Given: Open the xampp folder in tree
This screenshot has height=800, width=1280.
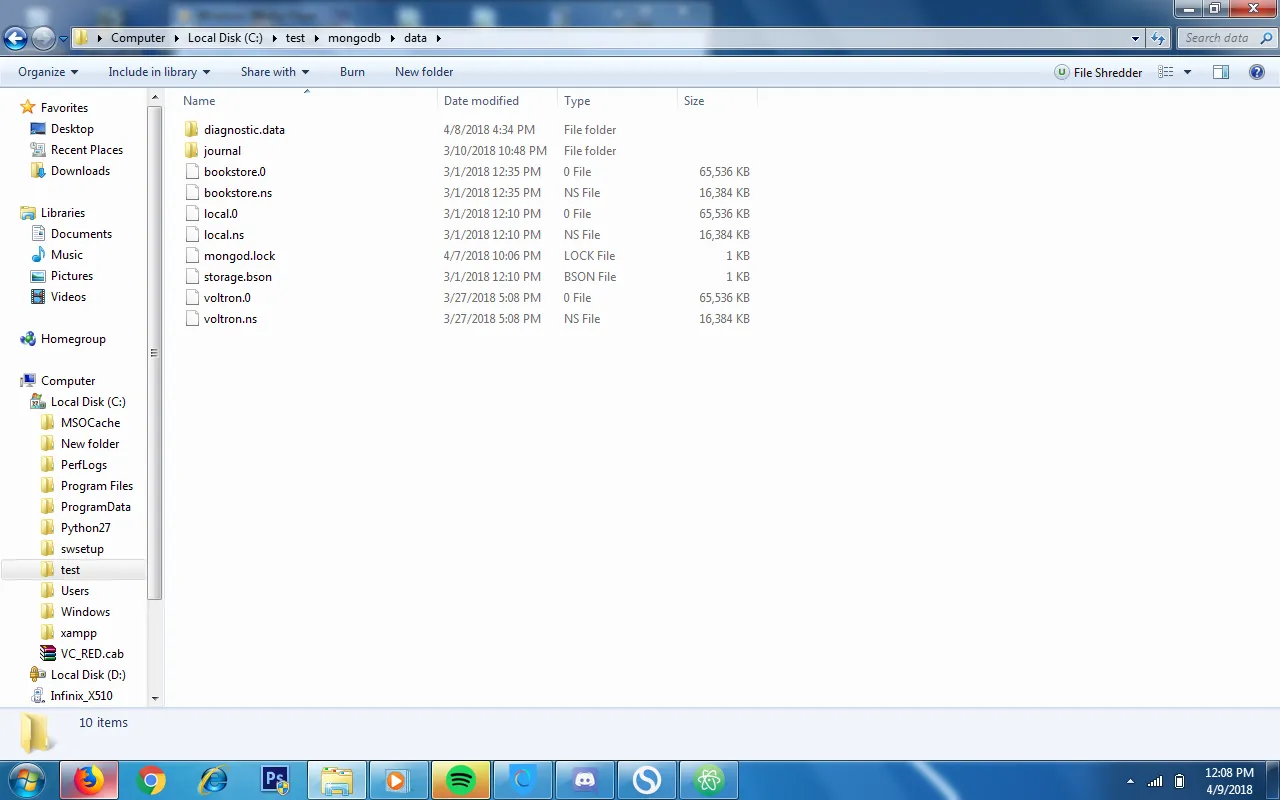Looking at the screenshot, I should coord(79,633).
